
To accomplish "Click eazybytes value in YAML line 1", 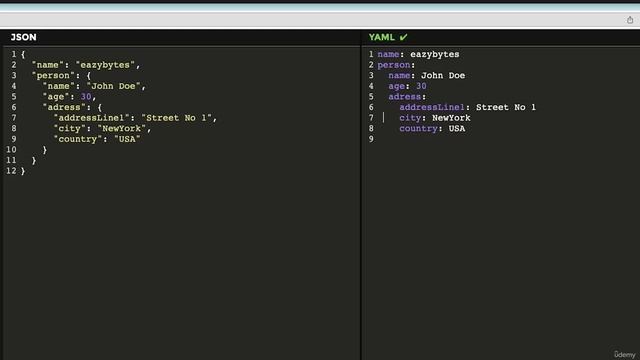I will (435, 54).
